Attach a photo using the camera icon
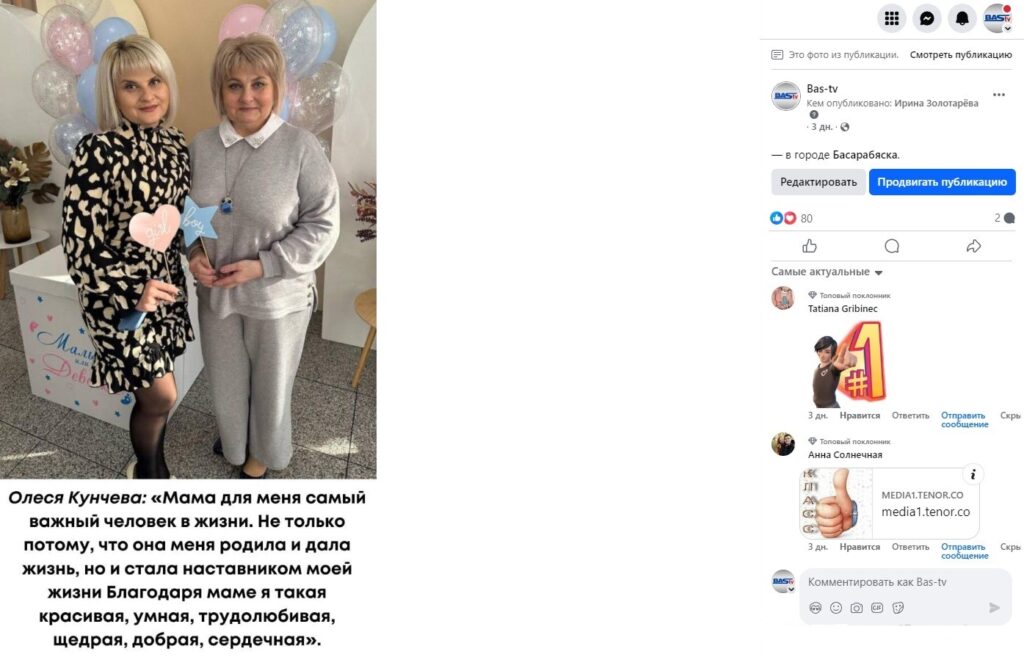This screenshot has height=657, width=1024. 856,608
